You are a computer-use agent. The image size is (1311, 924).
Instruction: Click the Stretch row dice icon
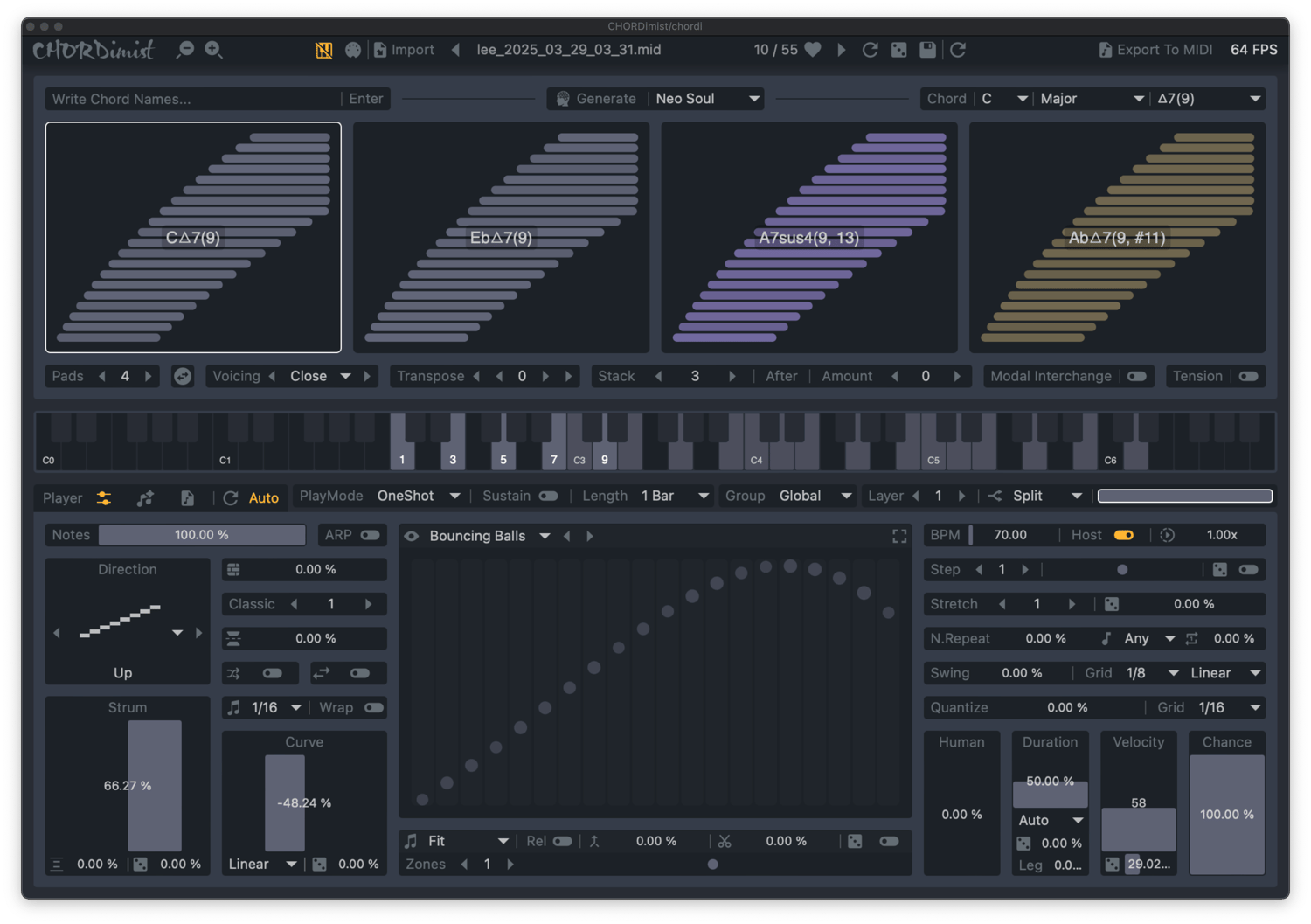click(1112, 604)
